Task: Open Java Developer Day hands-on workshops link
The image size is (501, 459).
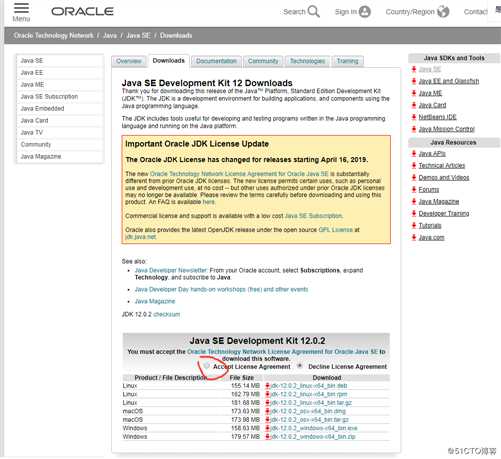Action: pyautogui.click(x=221, y=289)
